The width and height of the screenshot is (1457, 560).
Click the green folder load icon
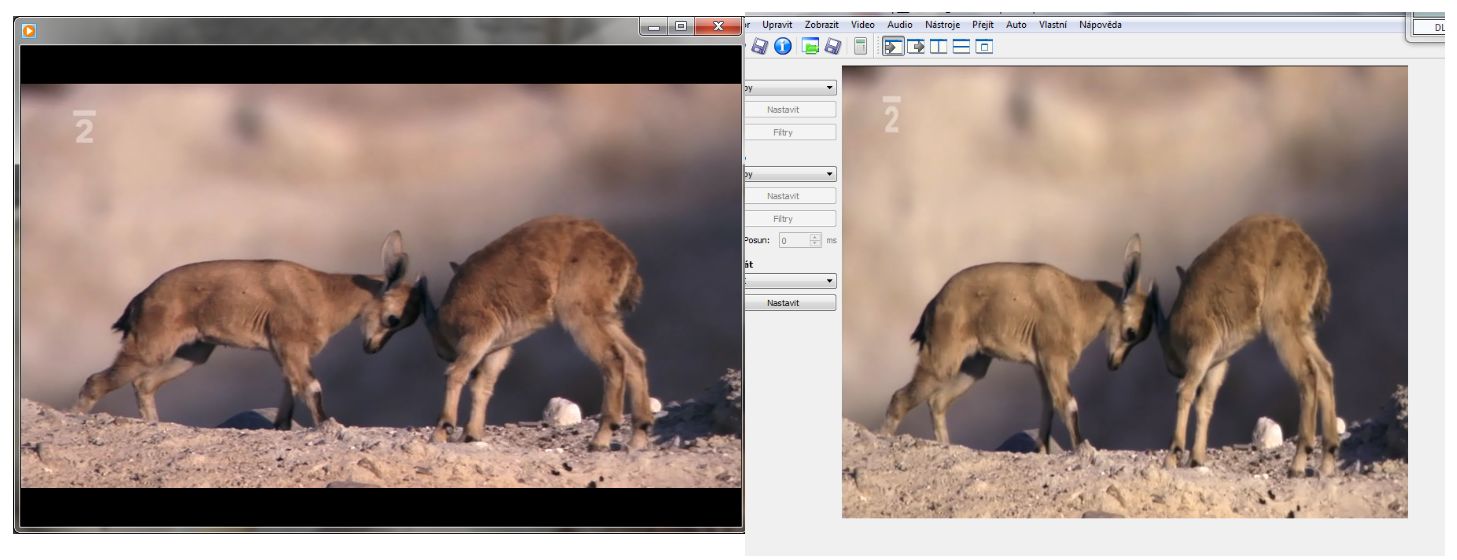coord(810,46)
